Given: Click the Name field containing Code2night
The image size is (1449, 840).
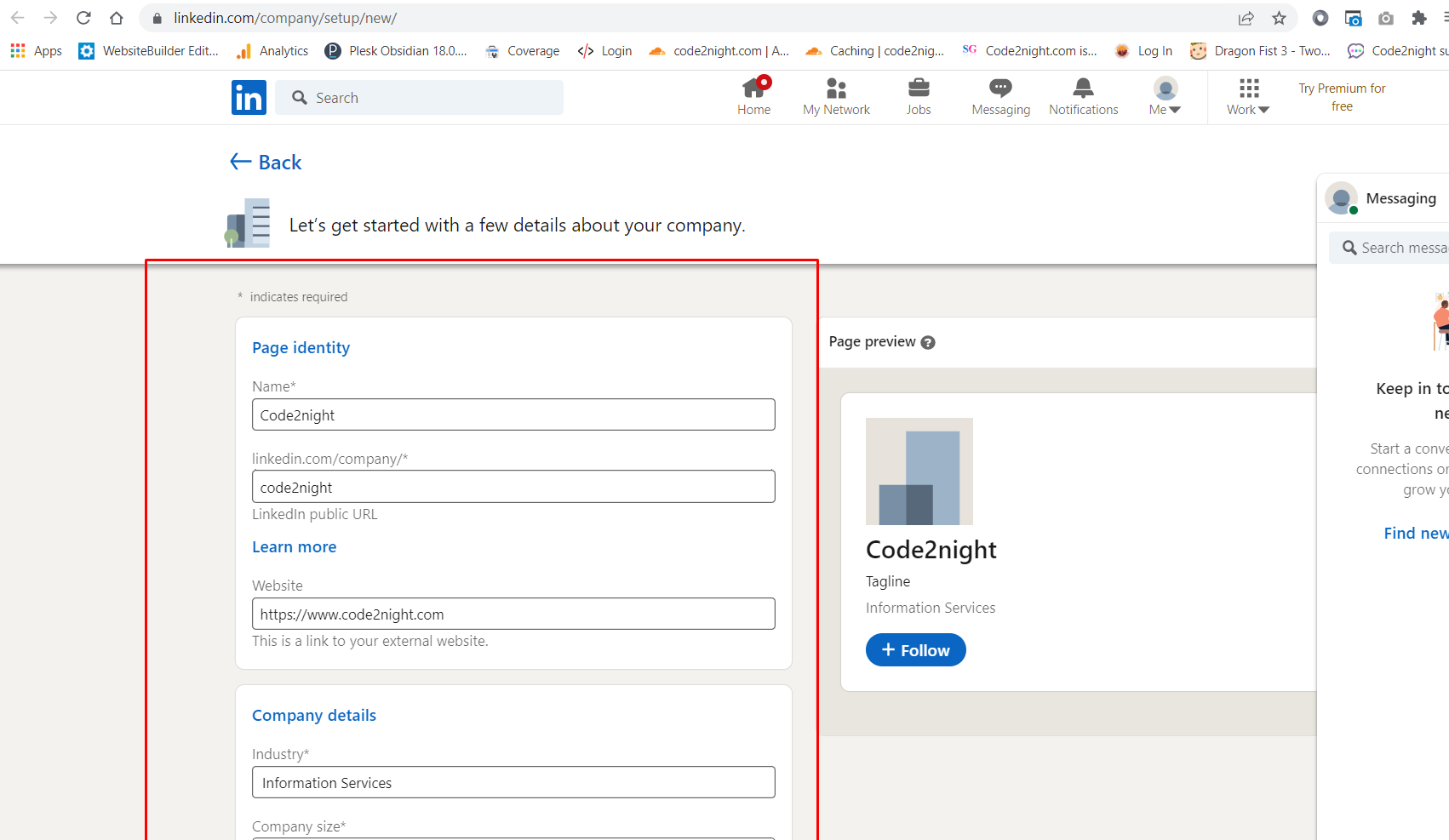Looking at the screenshot, I should pos(513,414).
